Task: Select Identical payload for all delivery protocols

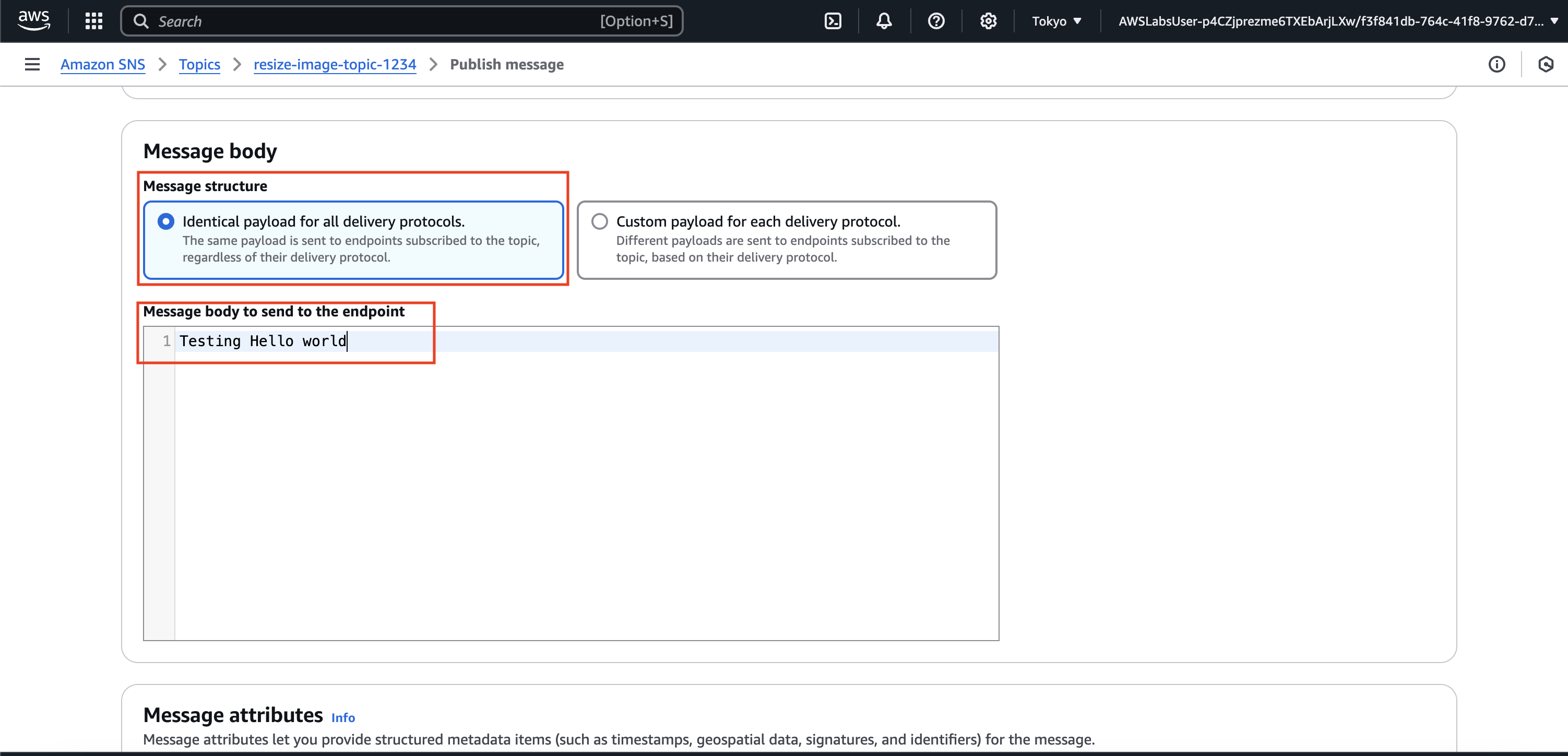Action: click(x=165, y=221)
